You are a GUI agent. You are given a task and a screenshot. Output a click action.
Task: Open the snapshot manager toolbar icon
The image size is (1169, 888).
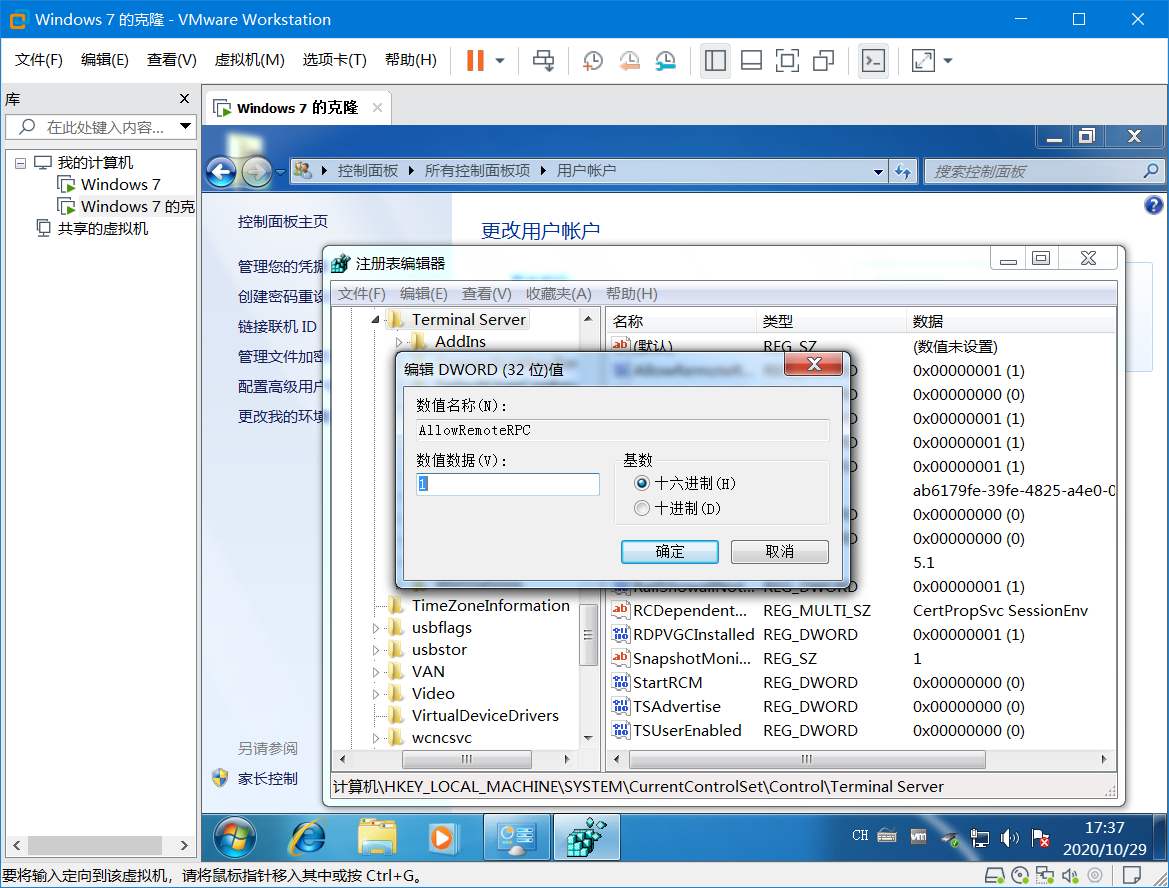[665, 61]
